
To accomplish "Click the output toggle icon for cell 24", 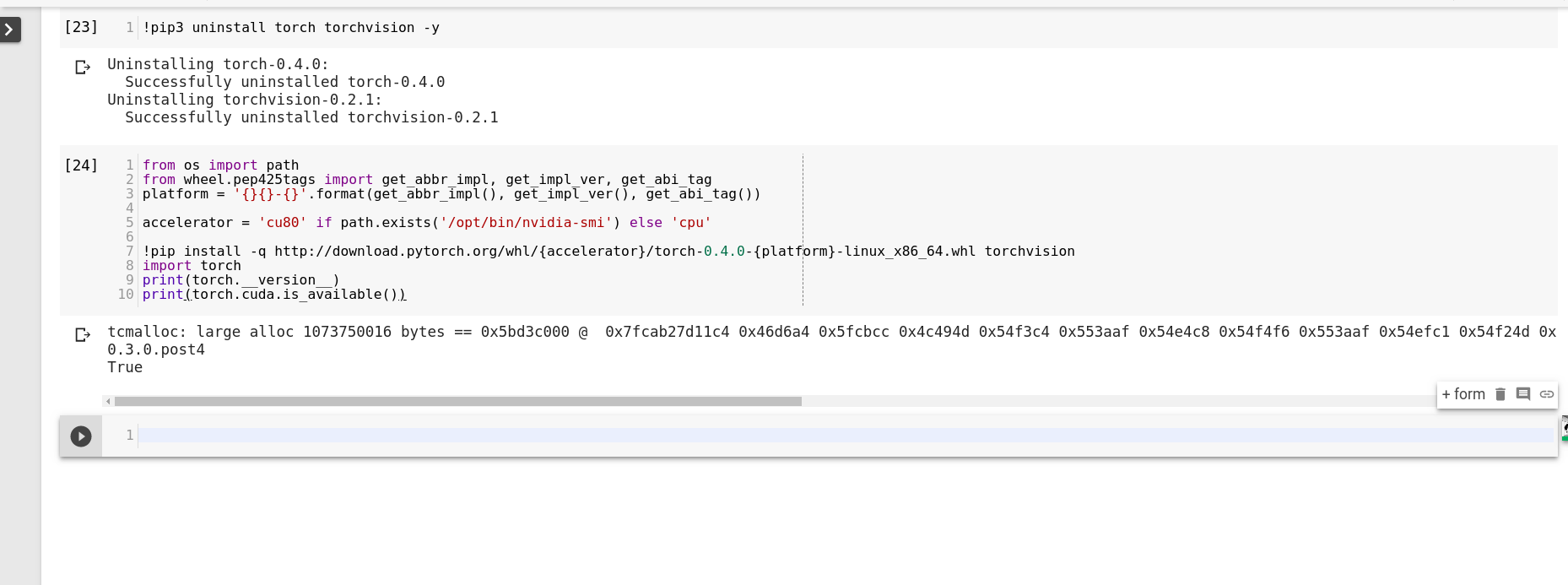I will (83, 335).
